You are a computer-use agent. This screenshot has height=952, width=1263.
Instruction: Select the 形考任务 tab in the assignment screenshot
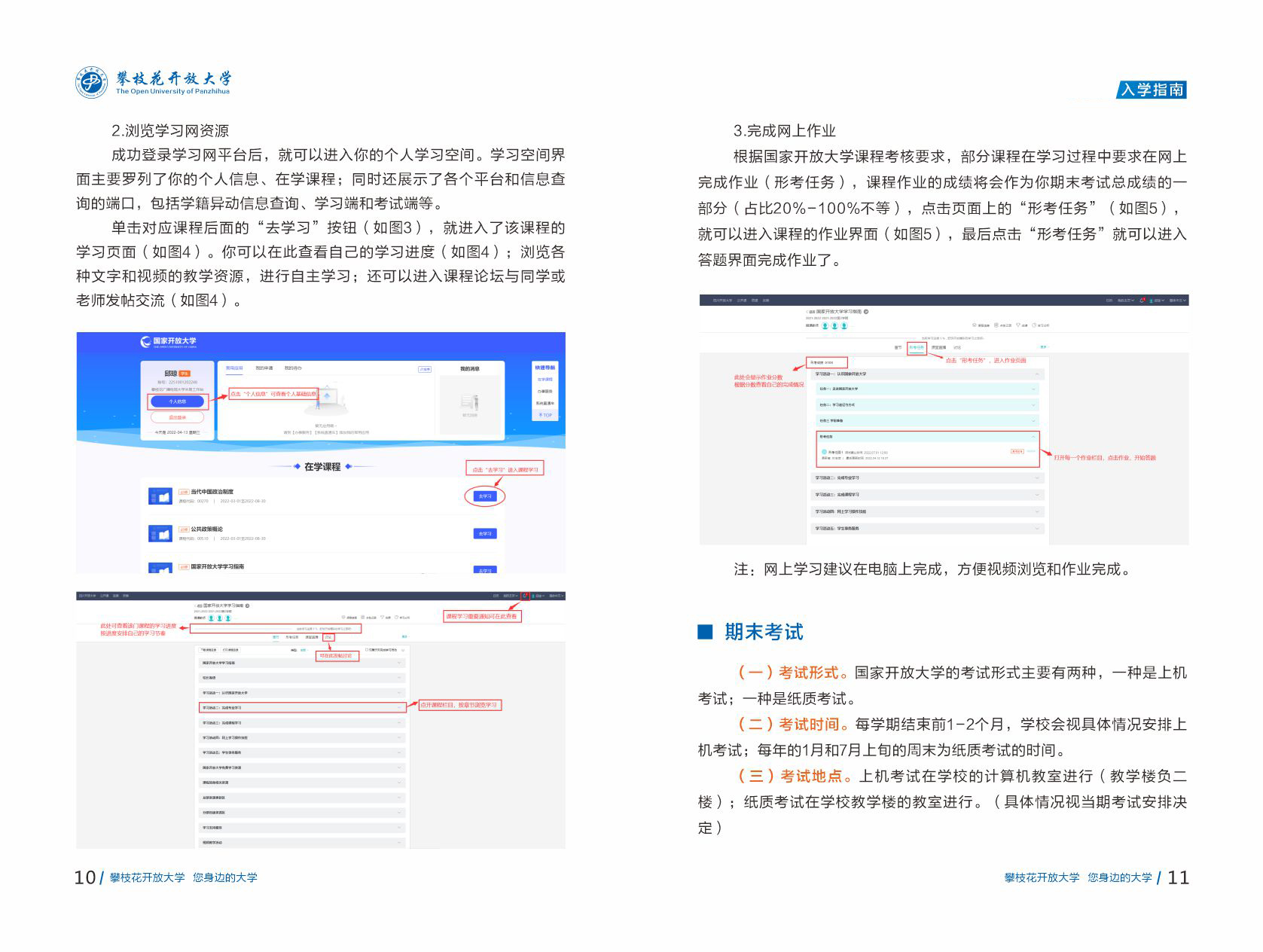click(916, 348)
